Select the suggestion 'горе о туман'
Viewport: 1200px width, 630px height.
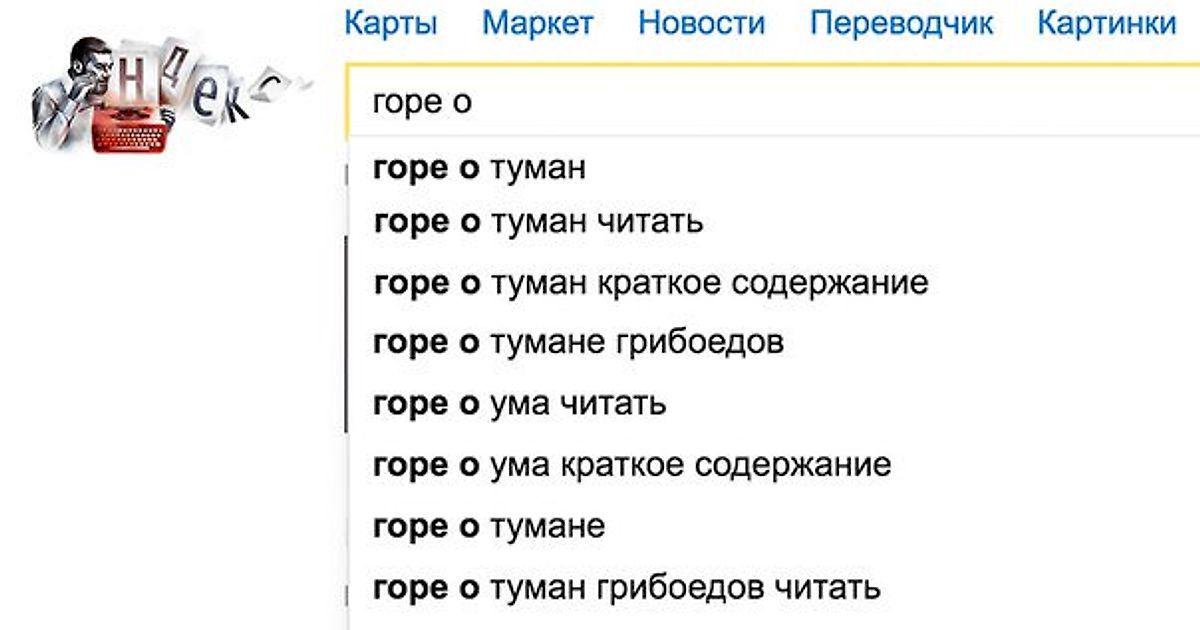pos(479,168)
